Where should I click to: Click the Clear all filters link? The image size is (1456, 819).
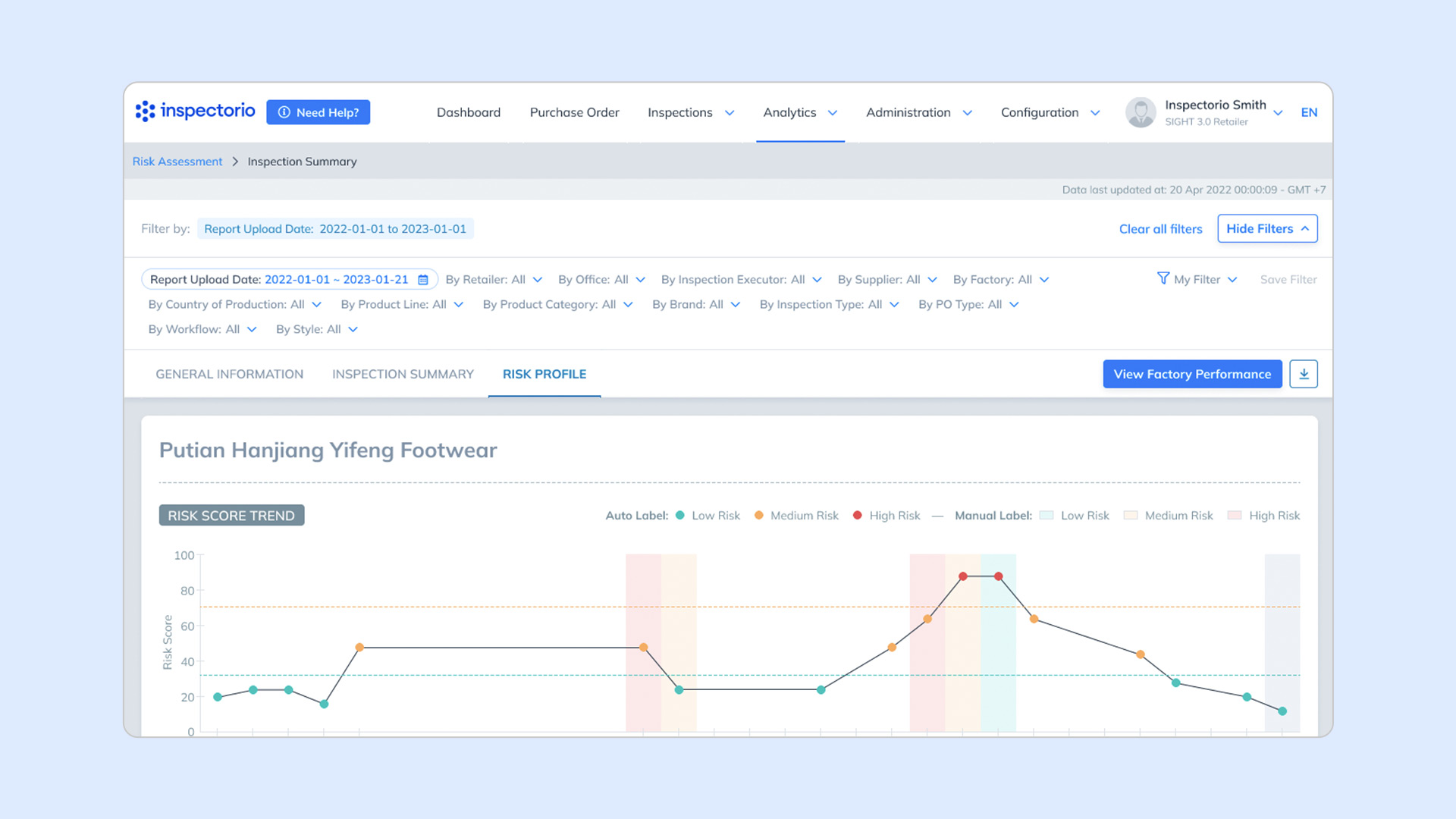tap(1160, 228)
